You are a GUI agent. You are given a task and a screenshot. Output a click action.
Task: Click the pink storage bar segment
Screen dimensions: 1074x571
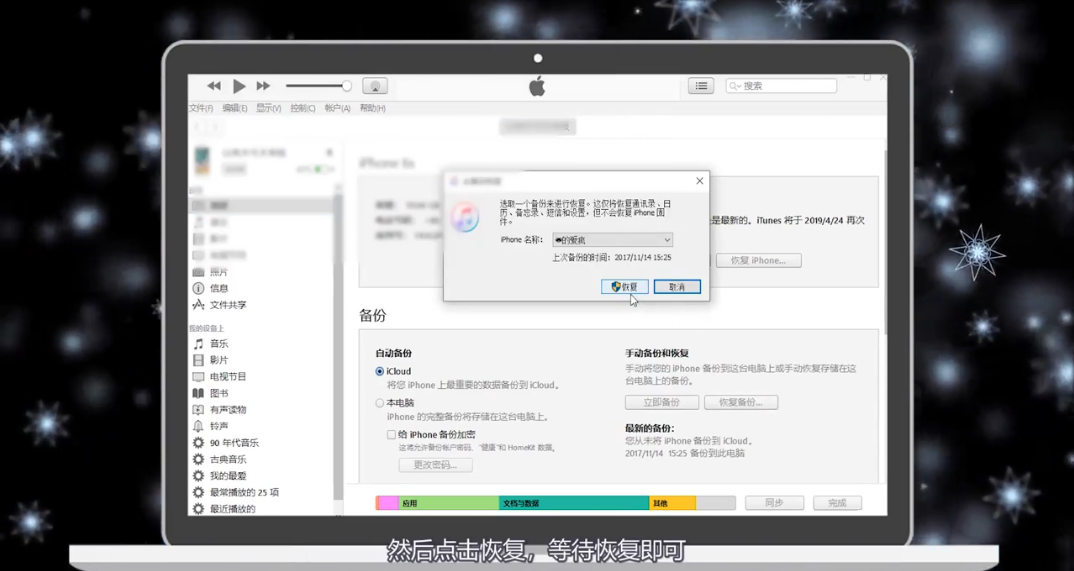click(388, 503)
